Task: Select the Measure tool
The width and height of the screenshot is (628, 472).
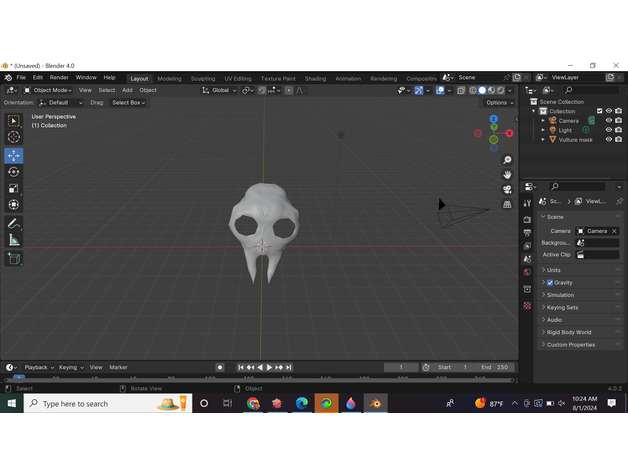Action: tap(14, 240)
